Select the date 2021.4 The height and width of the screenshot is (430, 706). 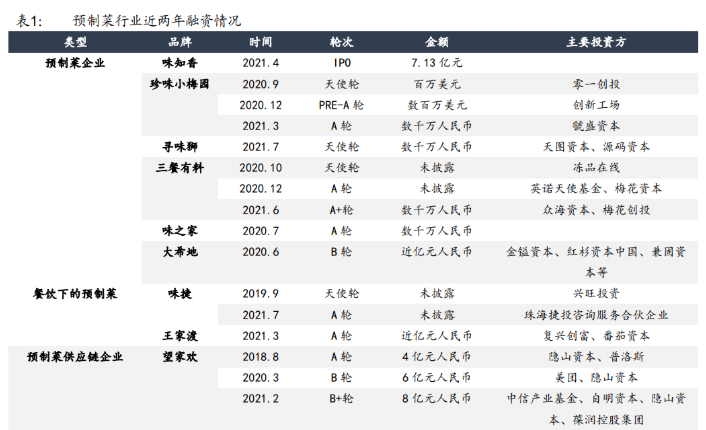(x=261, y=63)
